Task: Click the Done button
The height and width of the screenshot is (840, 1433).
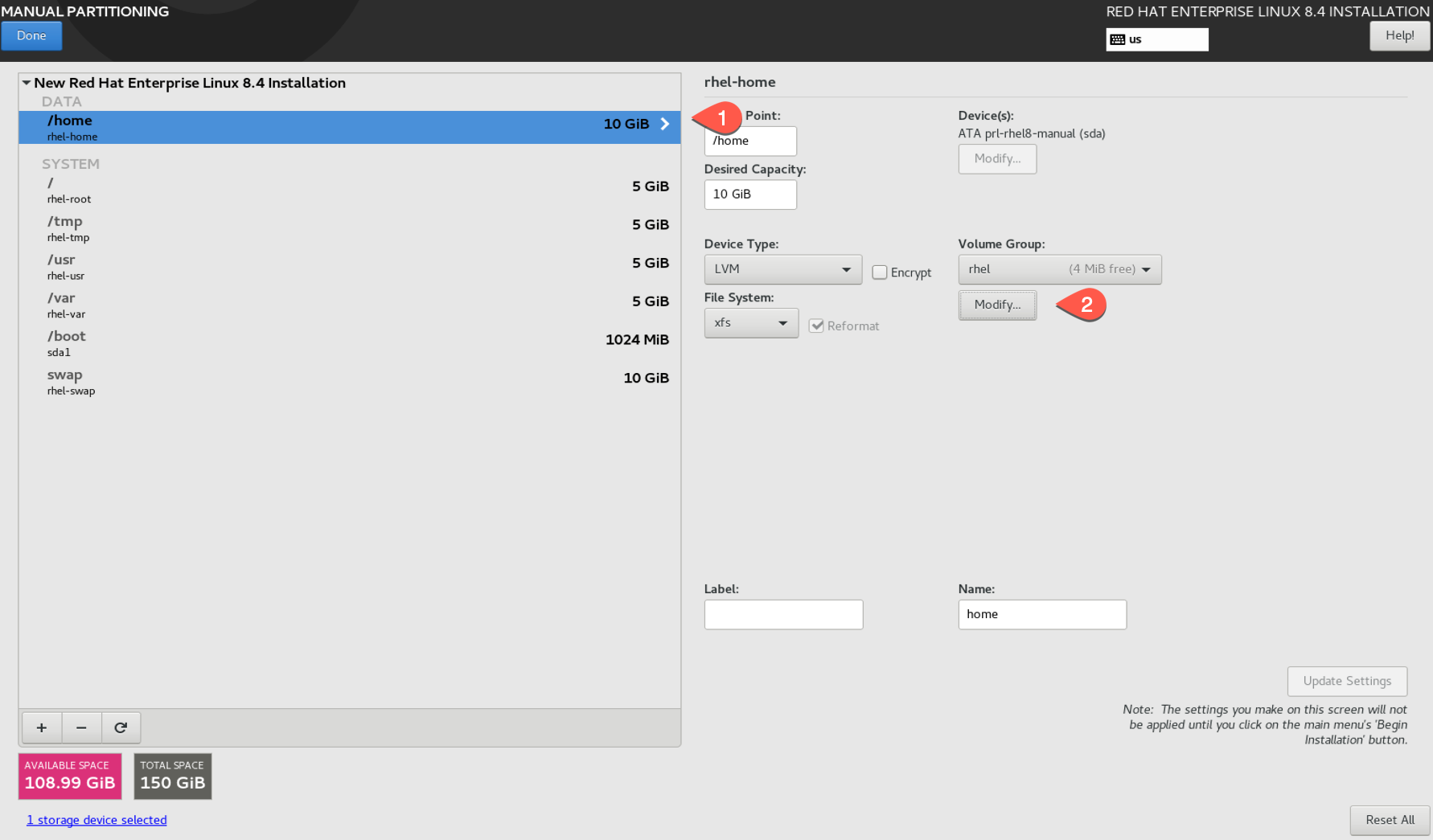Action: (31, 35)
